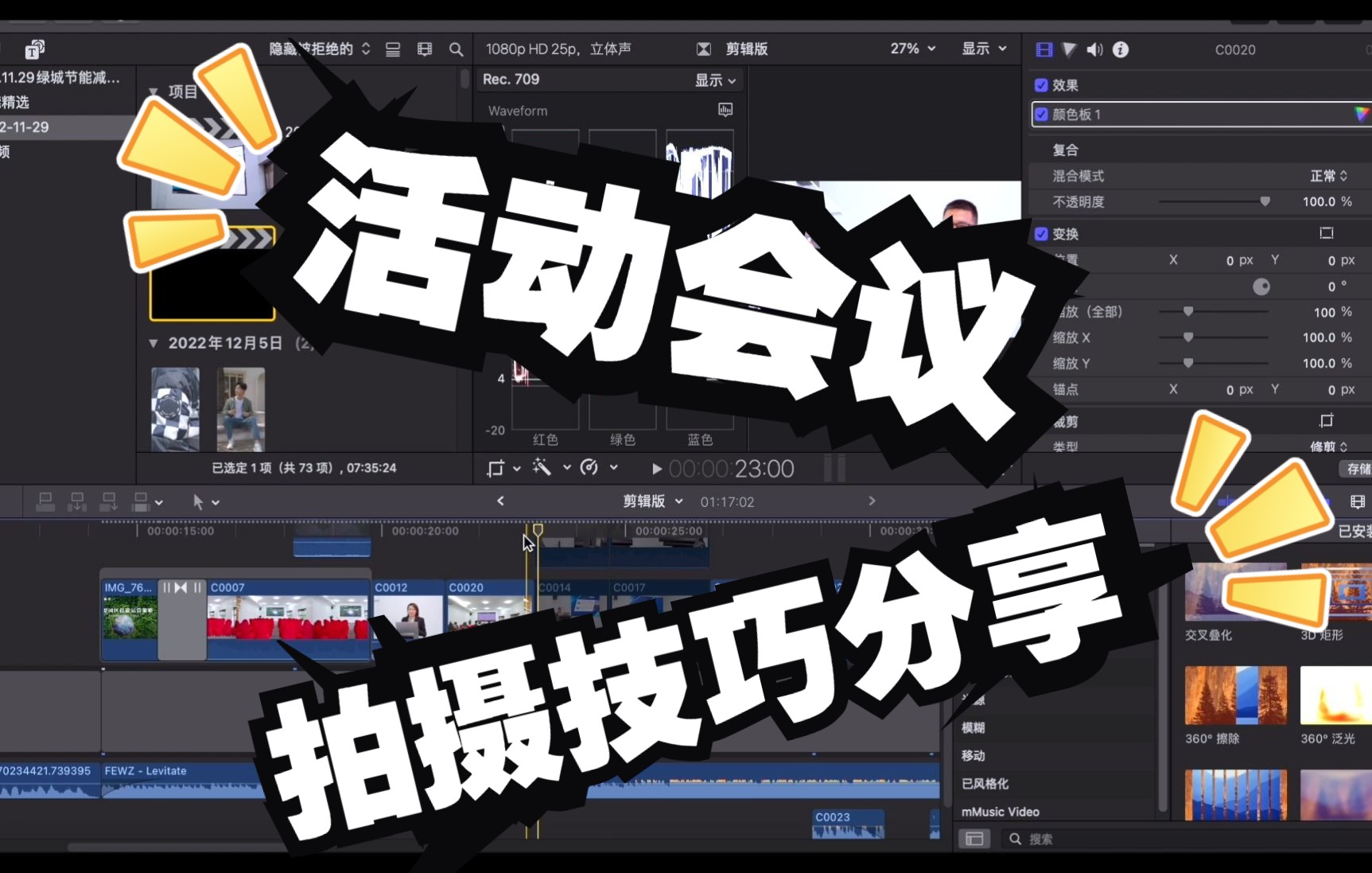Adjust the 不透明度 opacity slider
Screen dimensions: 1372x873
(1265, 201)
